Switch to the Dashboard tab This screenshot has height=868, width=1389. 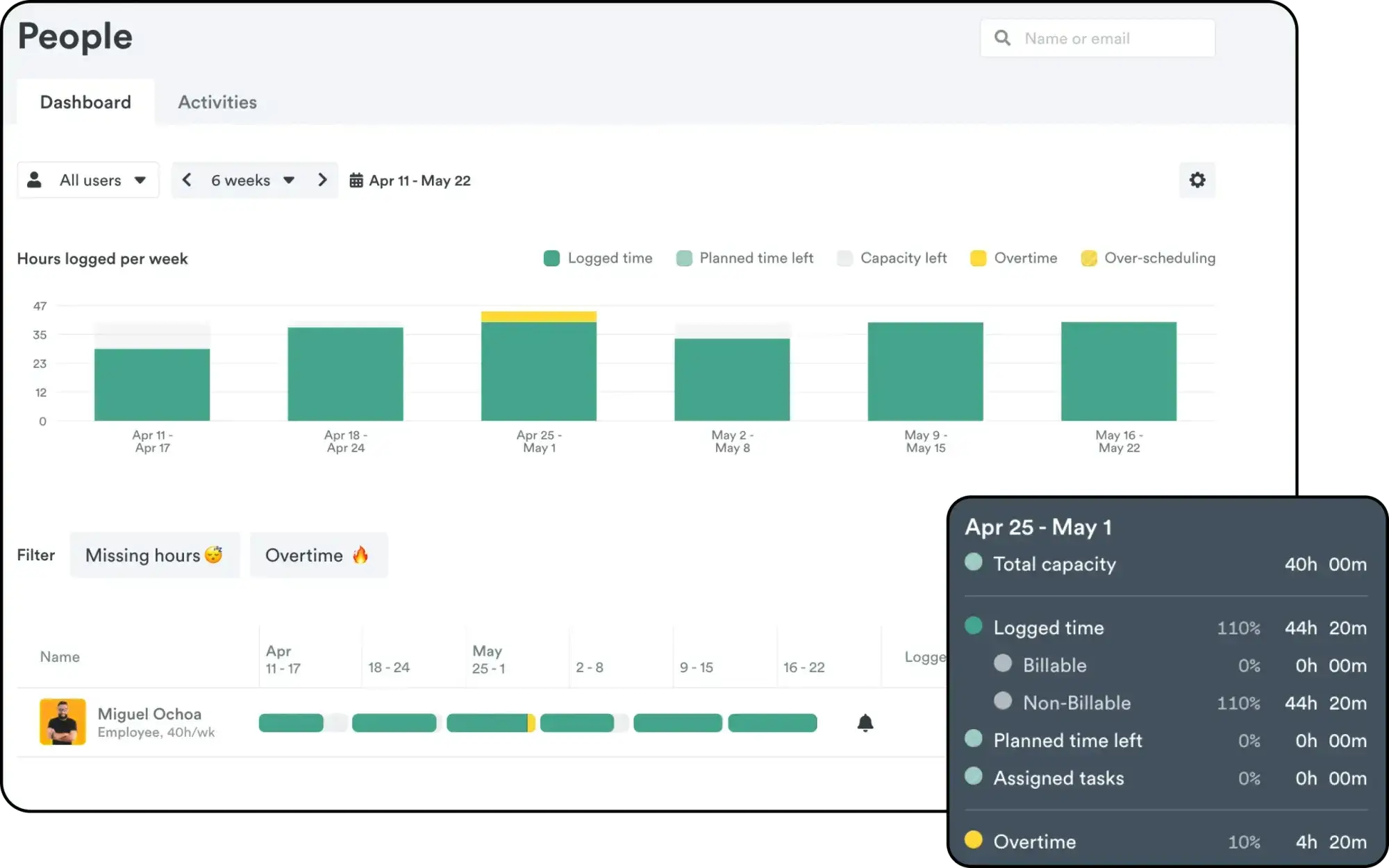click(x=85, y=102)
